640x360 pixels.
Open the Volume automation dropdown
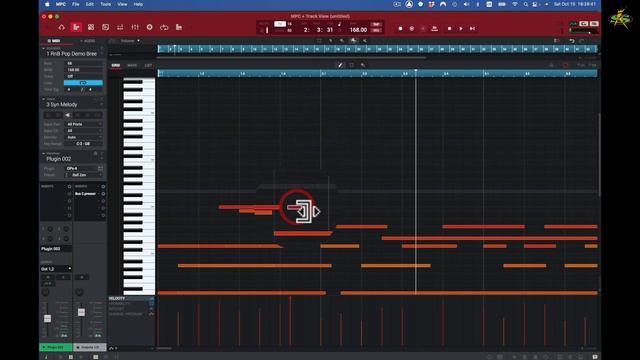click(130, 41)
